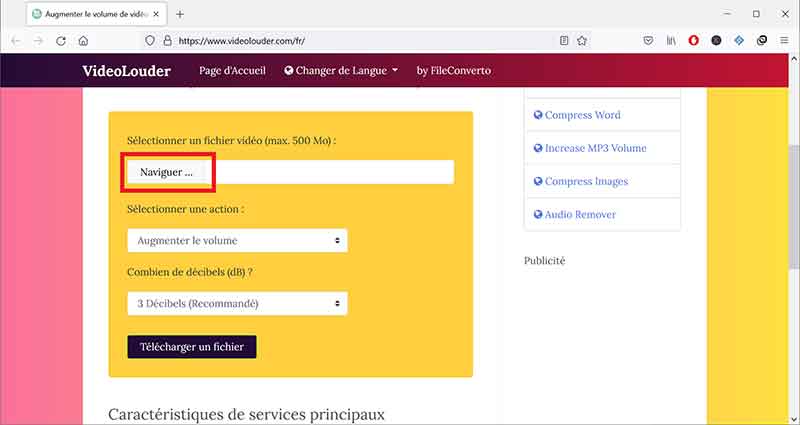Click the Naviguer file browse button
Viewport: 800px width, 425px height.
tap(167, 172)
